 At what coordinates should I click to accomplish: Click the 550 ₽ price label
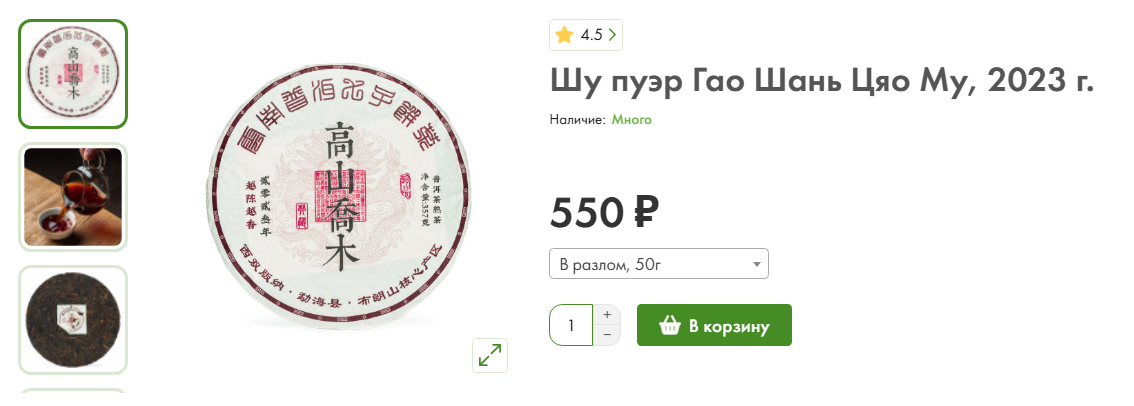[604, 212]
